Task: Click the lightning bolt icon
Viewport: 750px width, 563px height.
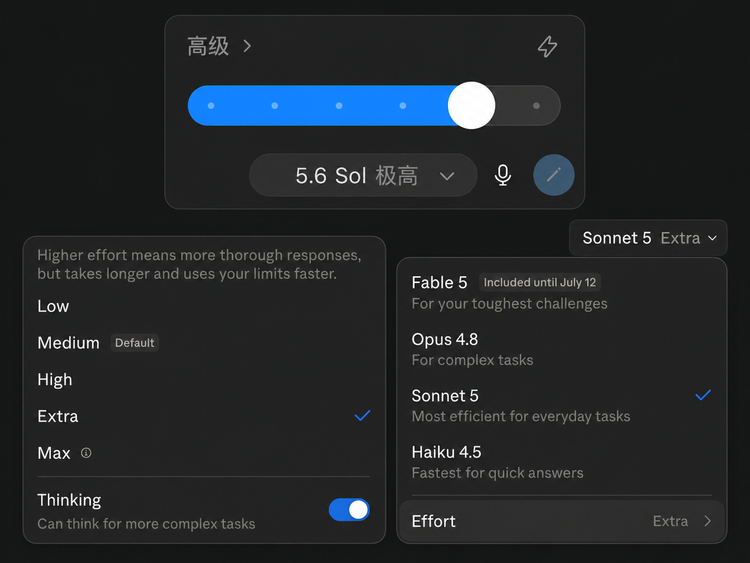Action: coord(547,46)
